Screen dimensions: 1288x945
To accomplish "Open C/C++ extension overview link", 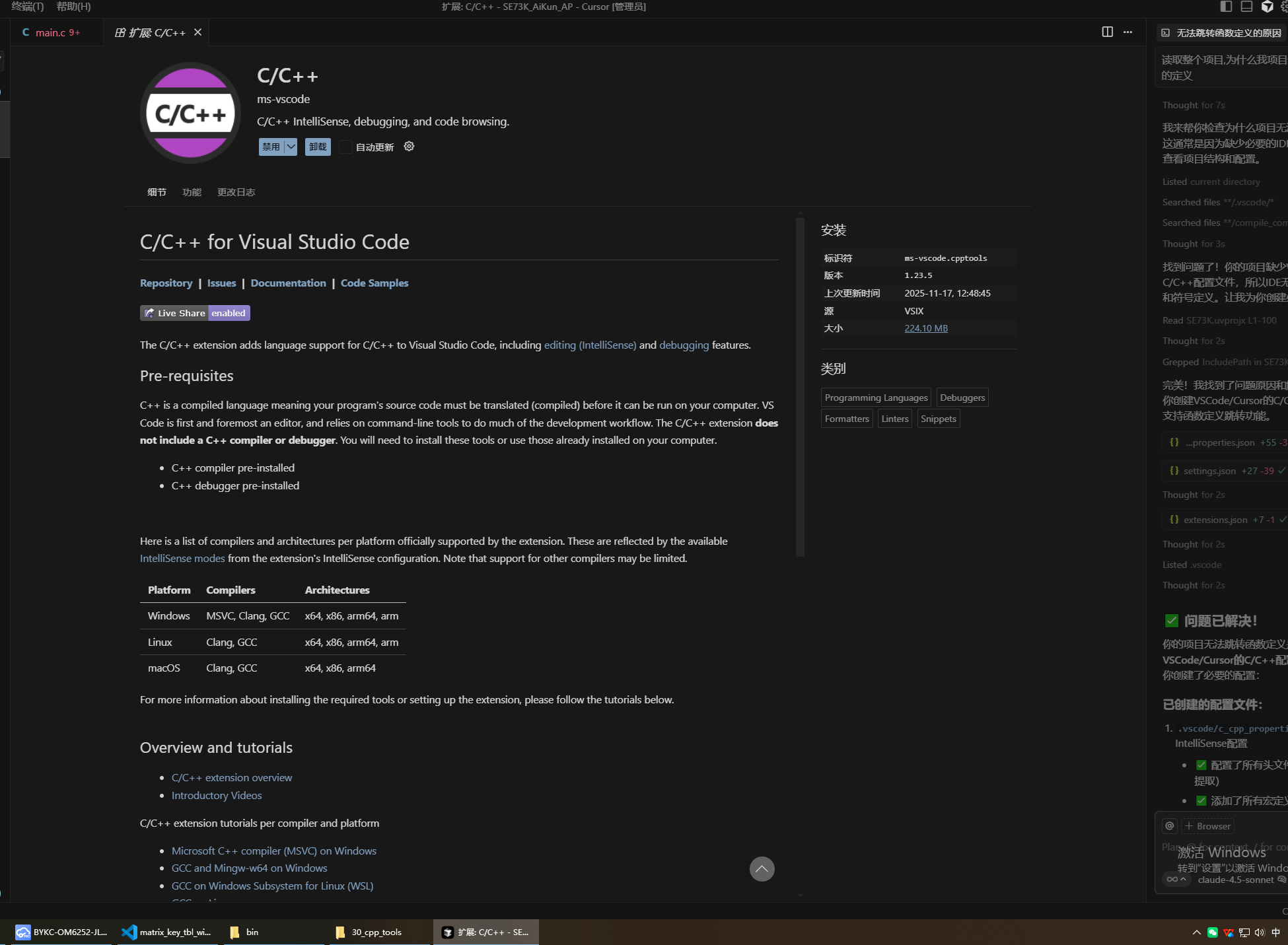I will click(x=232, y=777).
